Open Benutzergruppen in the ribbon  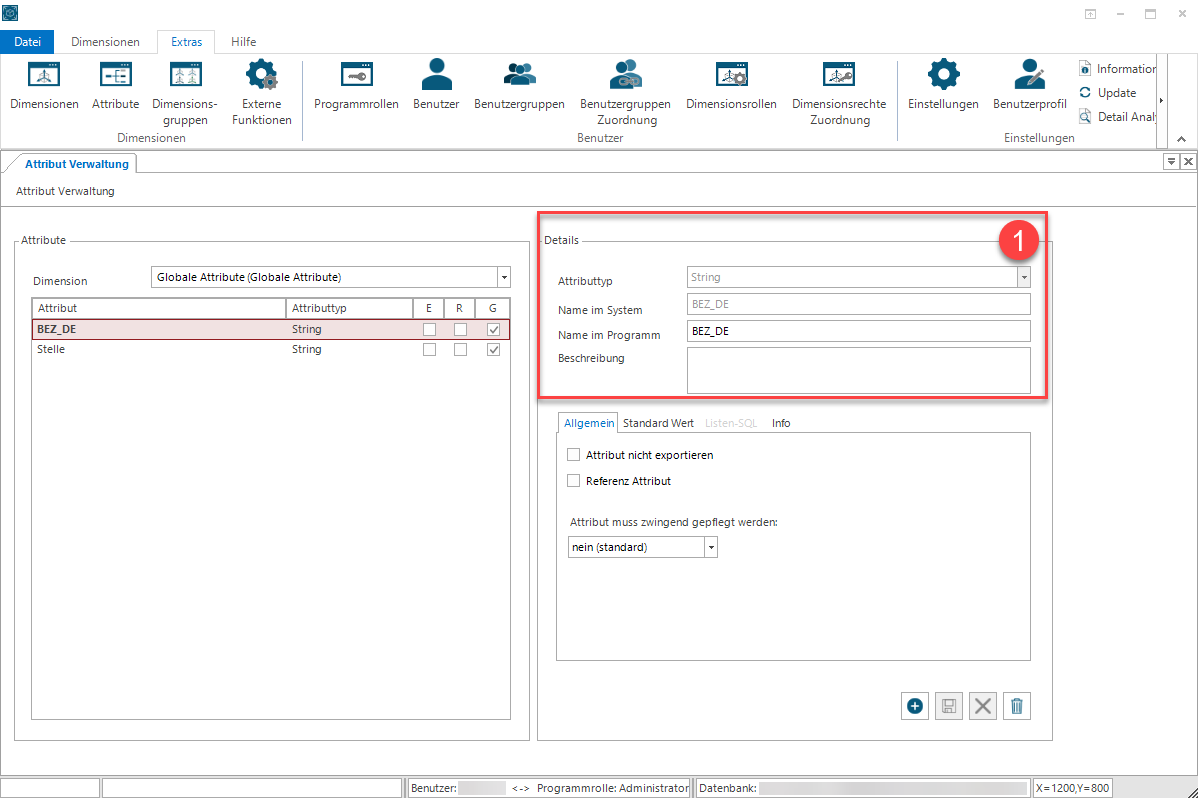point(520,84)
